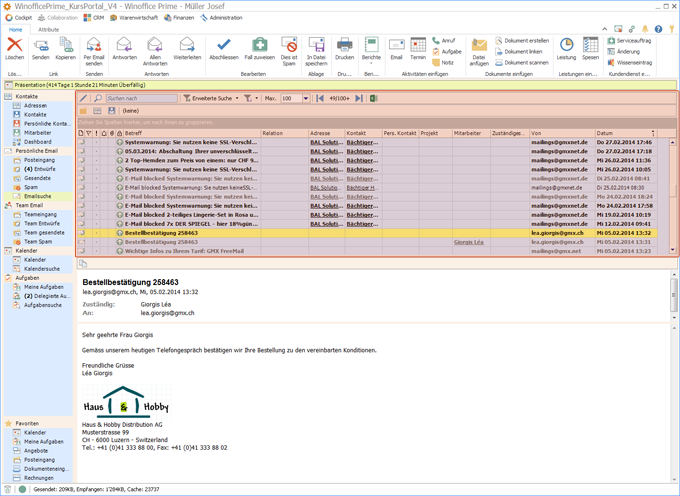Open Posteingang under Persönliche Email
The width and height of the screenshot is (680, 496).
coord(39,160)
